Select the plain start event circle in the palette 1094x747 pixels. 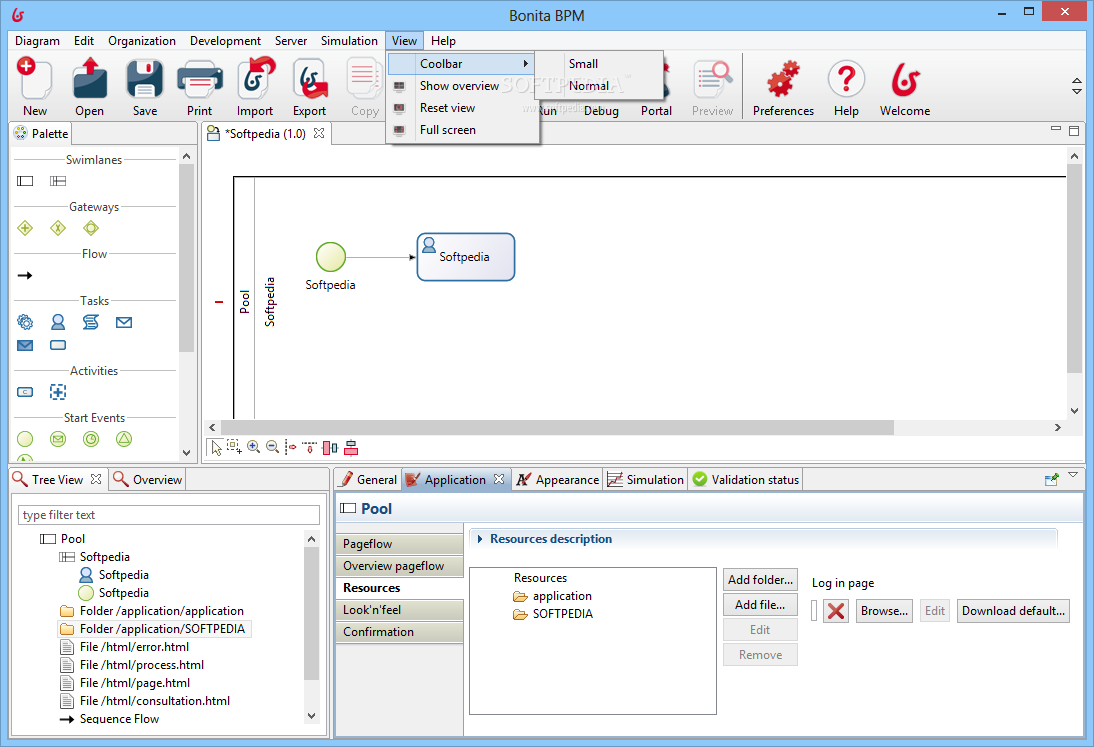25,439
